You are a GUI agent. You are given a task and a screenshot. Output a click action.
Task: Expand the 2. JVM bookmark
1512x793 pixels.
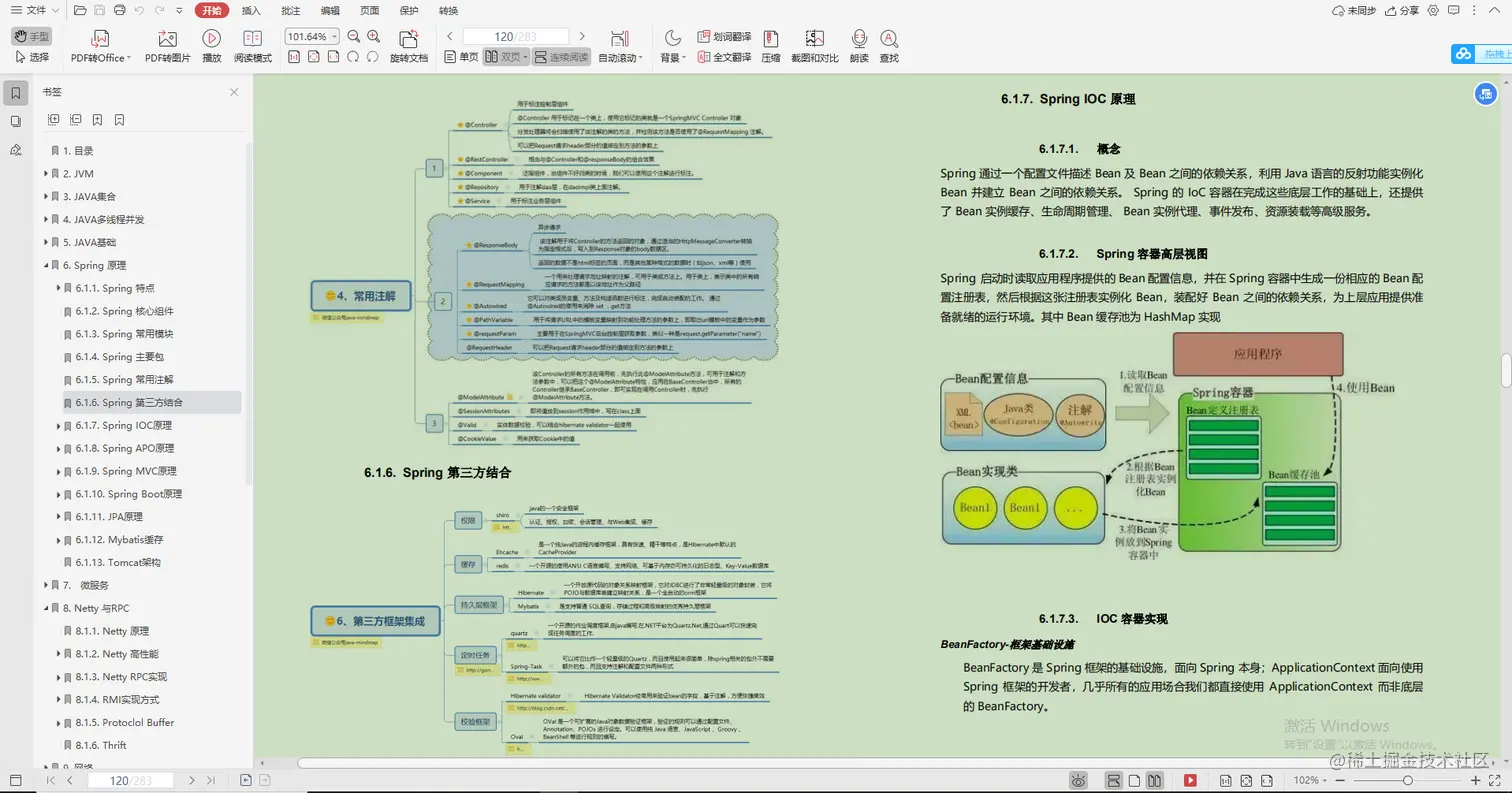click(x=46, y=174)
